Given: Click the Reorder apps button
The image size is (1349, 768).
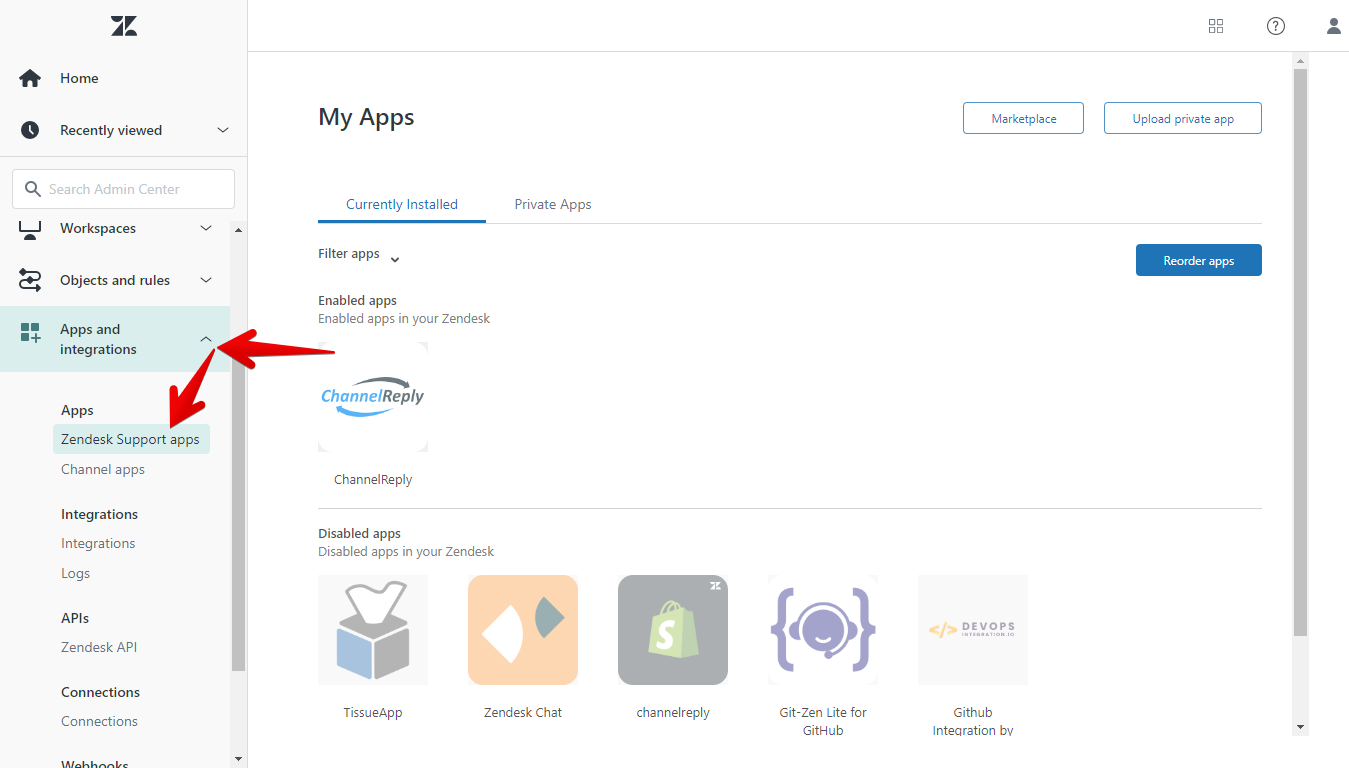Looking at the screenshot, I should point(1199,260).
